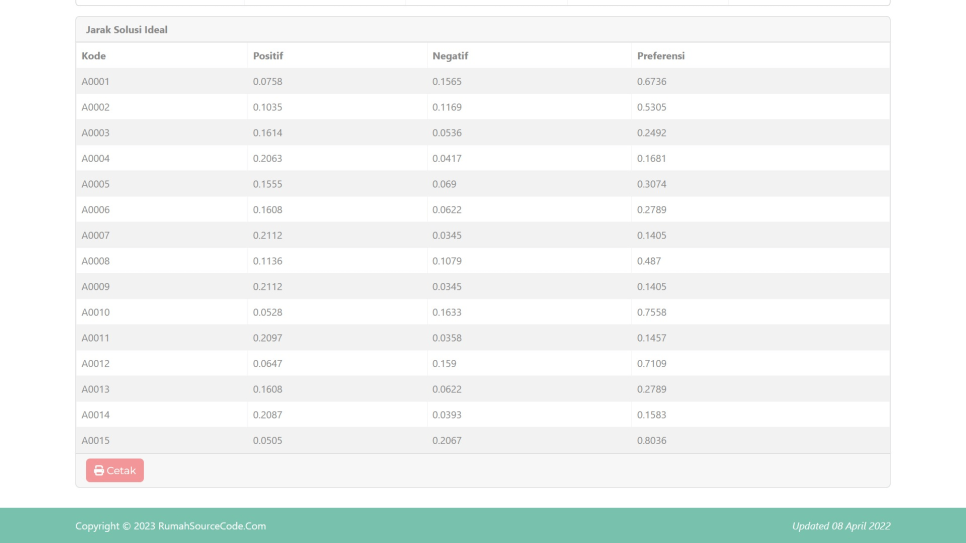Click the Preferensi column header
The height and width of the screenshot is (543, 966).
pos(661,55)
